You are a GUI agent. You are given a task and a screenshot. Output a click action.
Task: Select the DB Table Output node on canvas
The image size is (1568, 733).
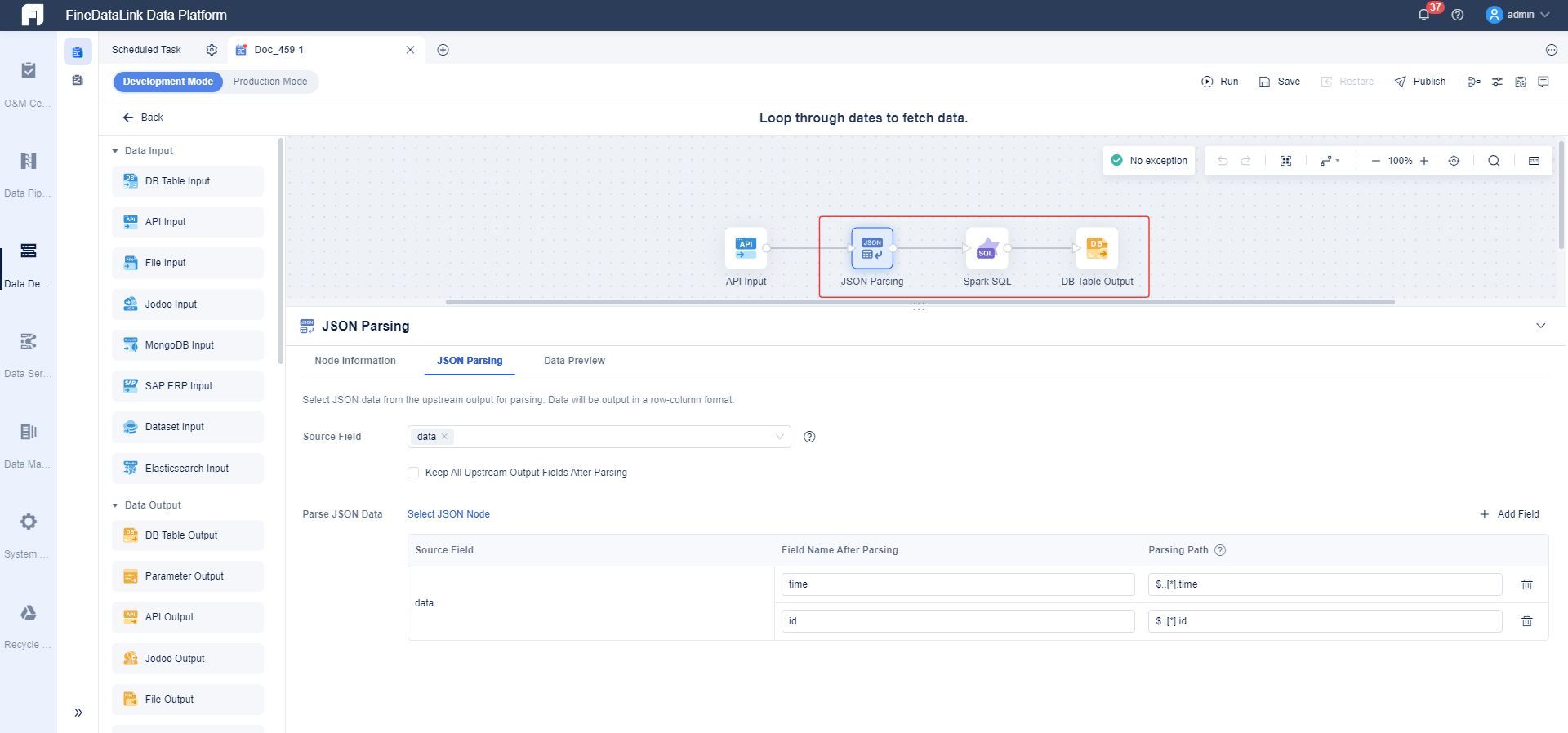coord(1097,248)
